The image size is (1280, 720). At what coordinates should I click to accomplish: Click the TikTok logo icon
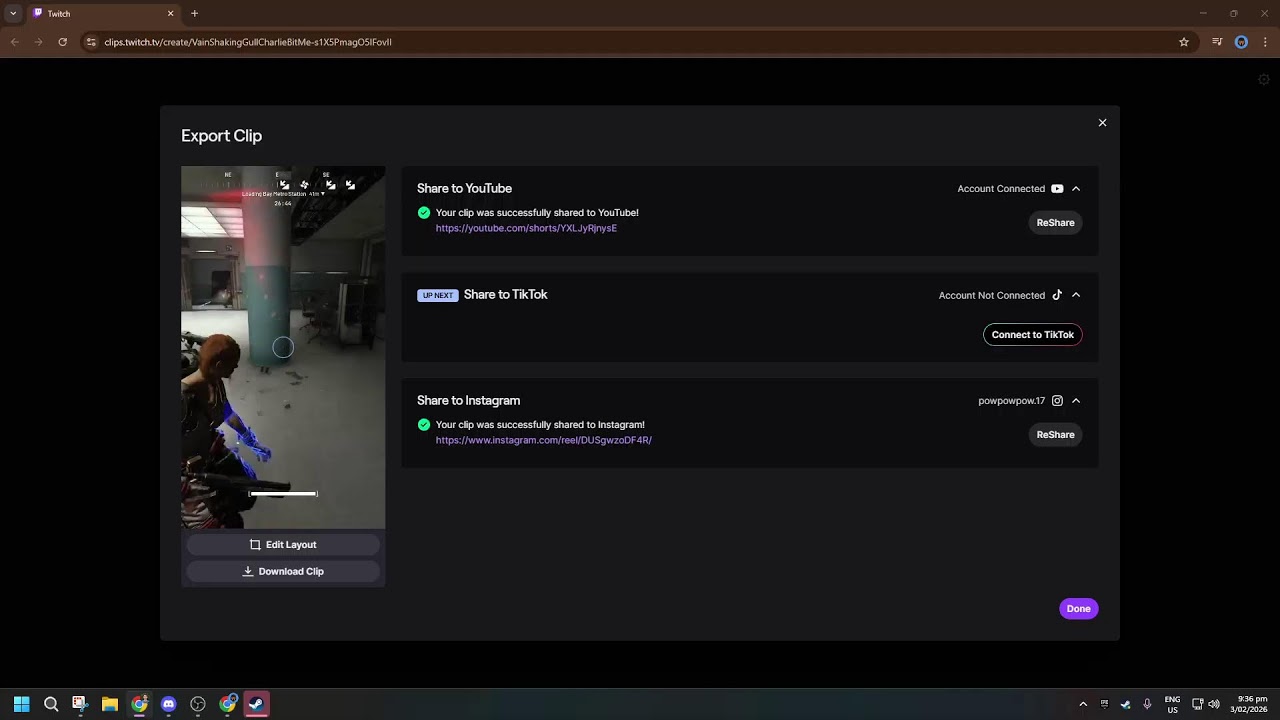[1057, 295]
